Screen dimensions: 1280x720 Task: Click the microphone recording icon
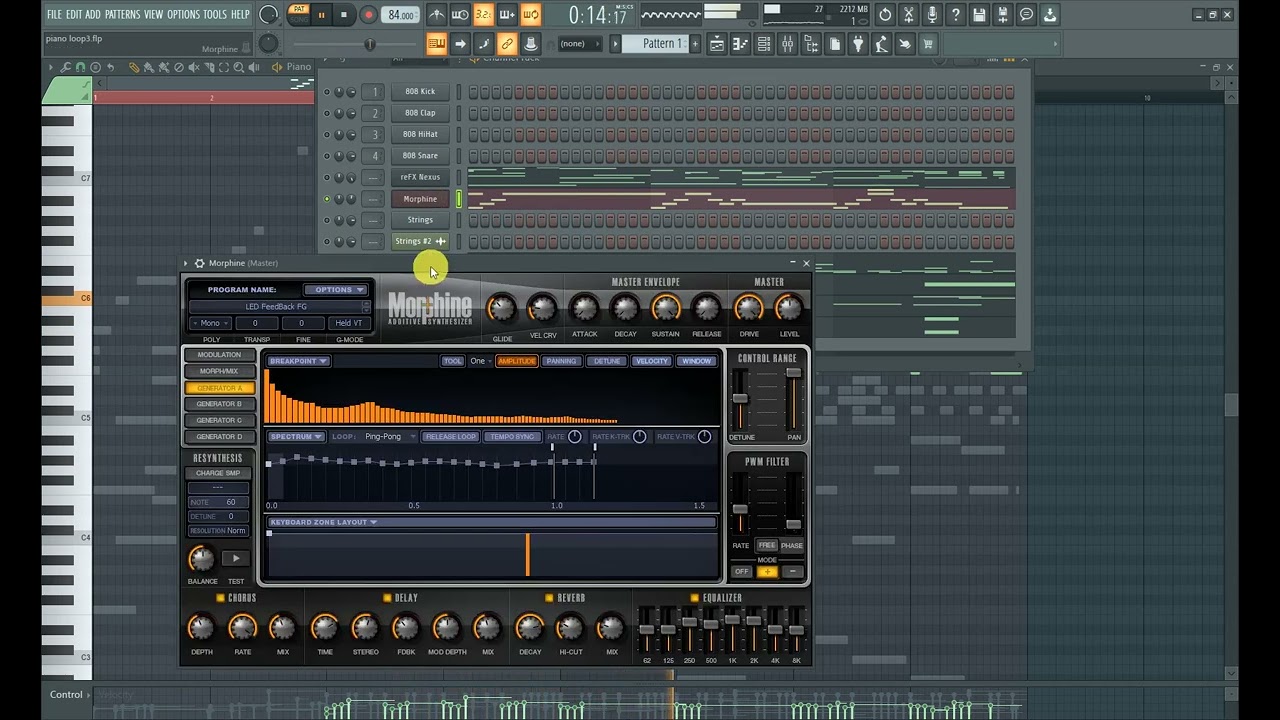[932, 15]
